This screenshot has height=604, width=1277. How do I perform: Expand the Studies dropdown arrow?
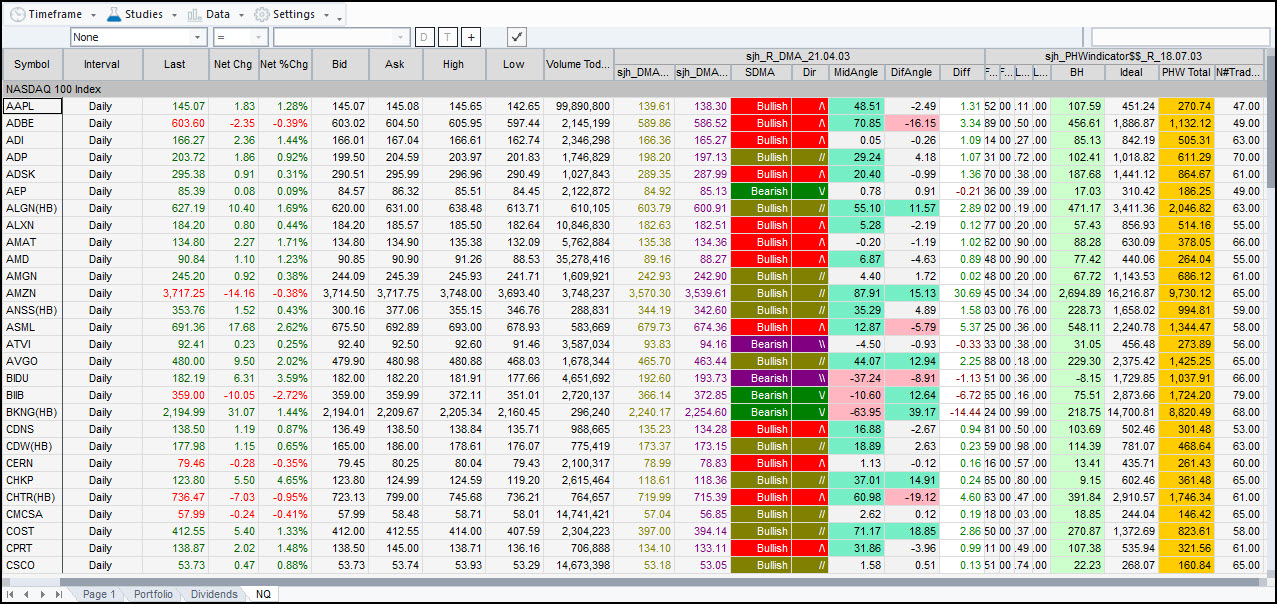click(173, 15)
